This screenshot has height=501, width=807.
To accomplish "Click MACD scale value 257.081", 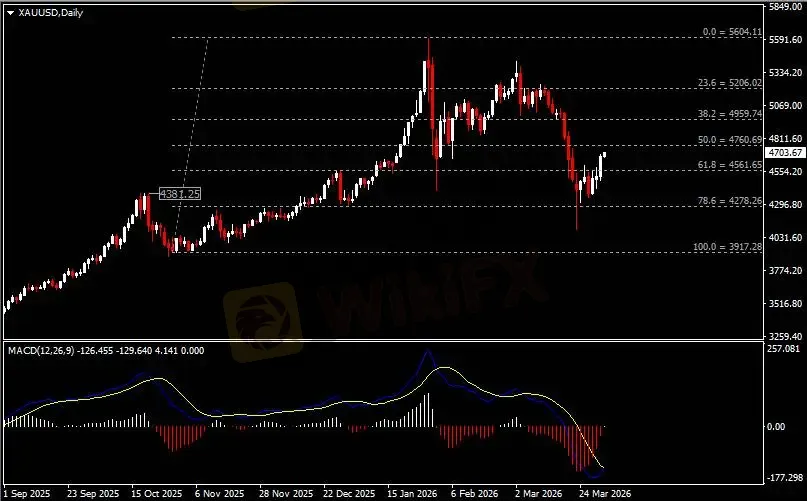I will 784,349.
